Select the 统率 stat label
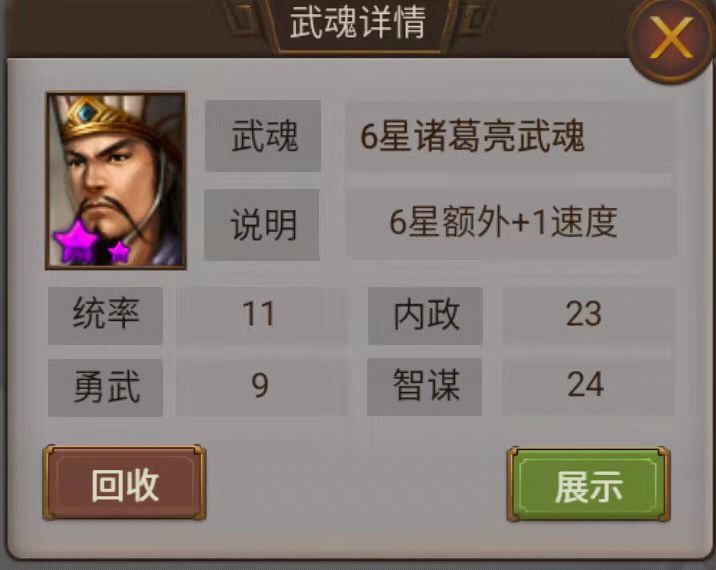 click(105, 315)
